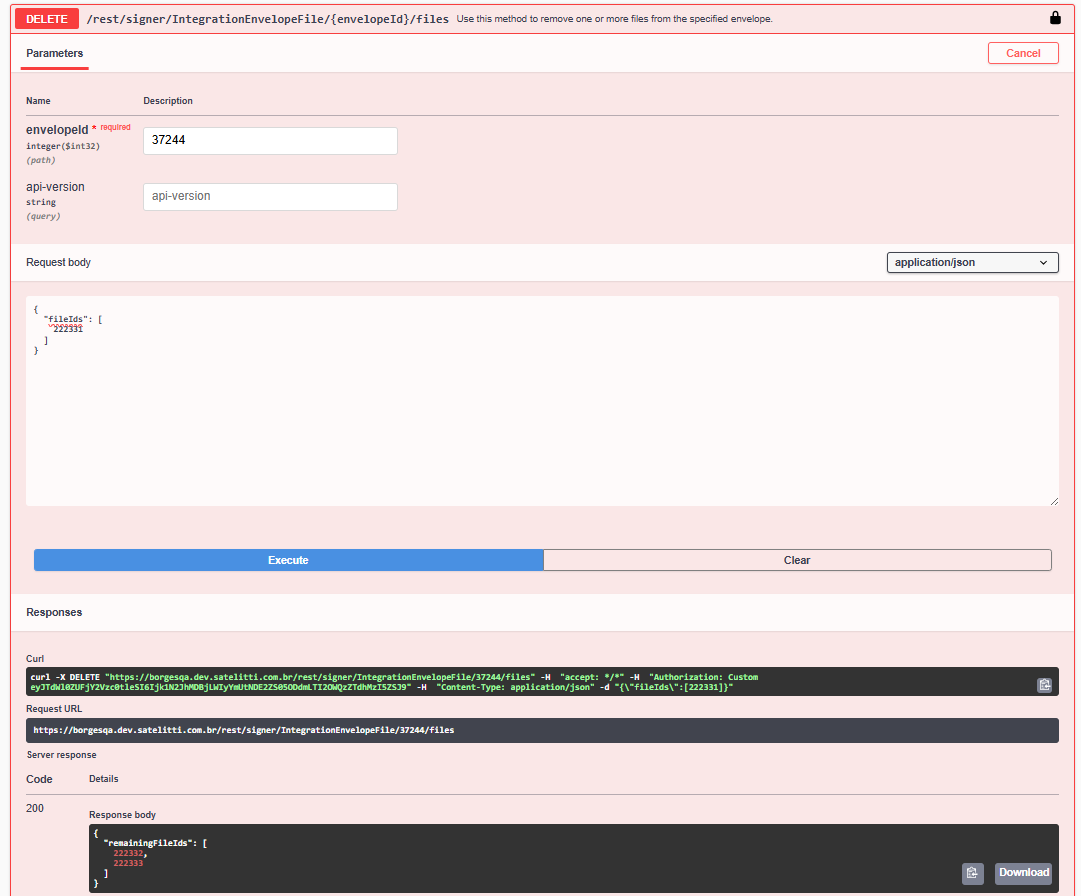
Task: Copy the response body to clipboard
Action: pyautogui.click(x=972, y=873)
